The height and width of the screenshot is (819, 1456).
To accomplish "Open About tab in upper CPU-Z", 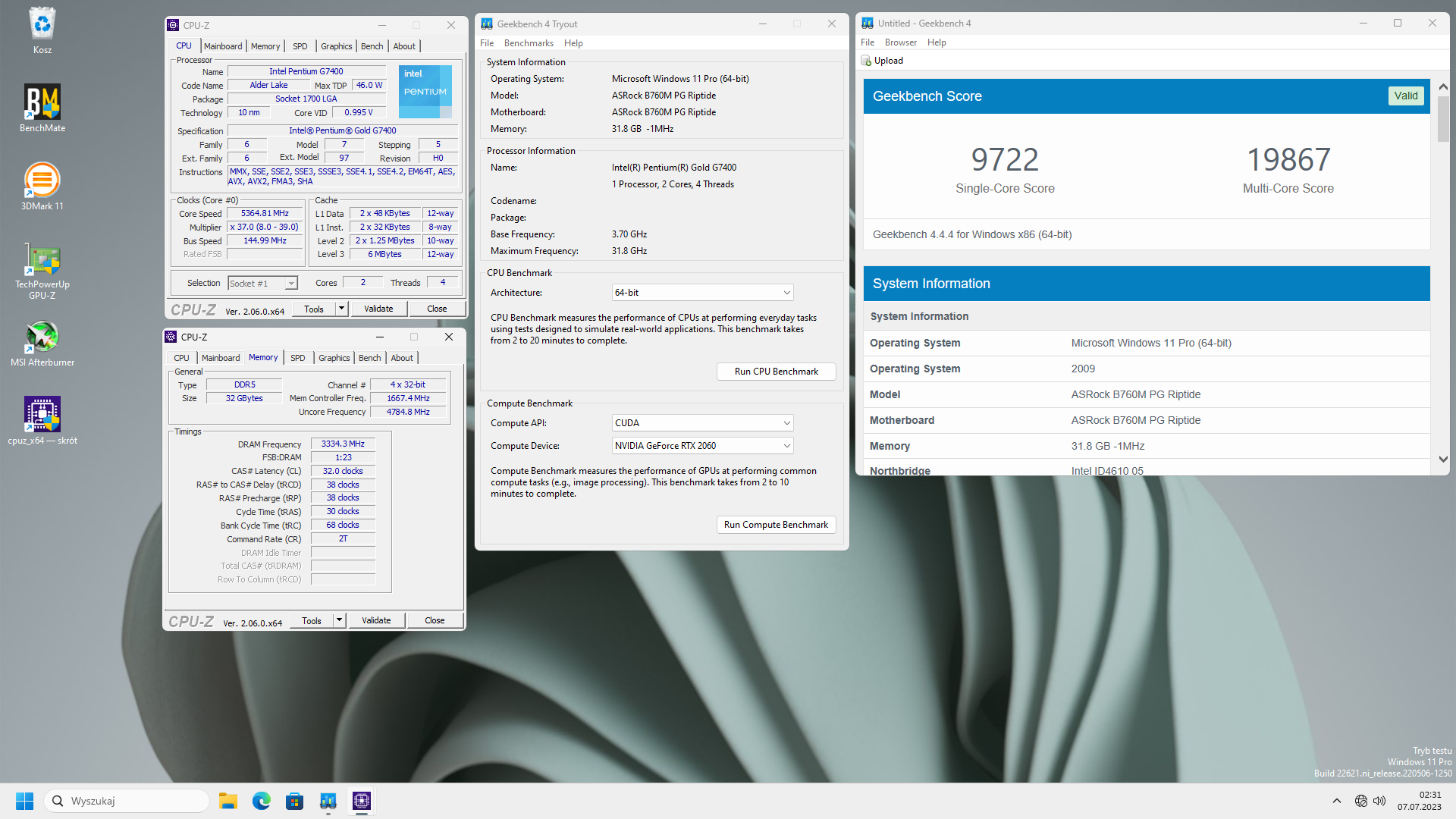I will (x=404, y=46).
